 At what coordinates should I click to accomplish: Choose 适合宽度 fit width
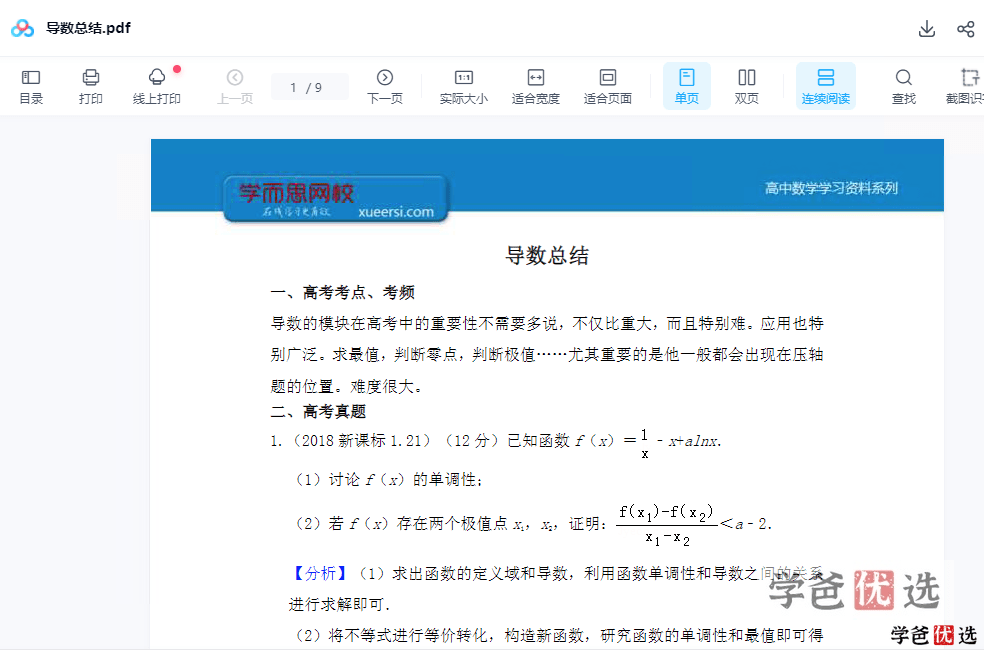535,87
